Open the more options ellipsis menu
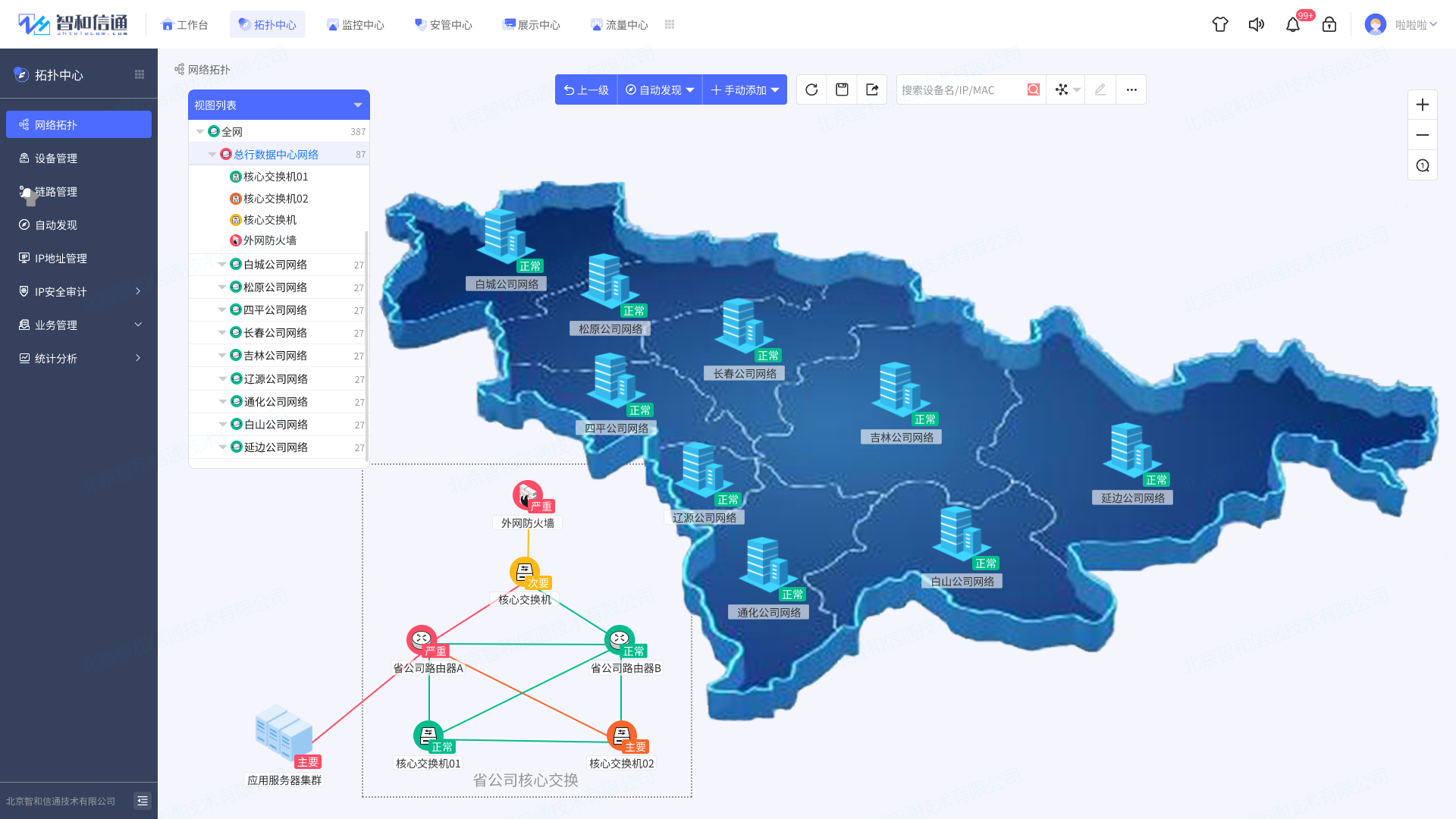This screenshot has height=819, width=1456. tap(1131, 89)
